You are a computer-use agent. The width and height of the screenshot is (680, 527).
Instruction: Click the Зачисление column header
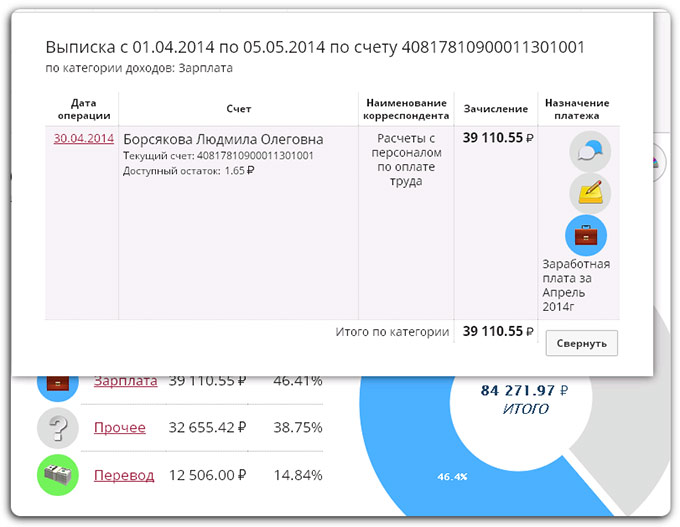496,109
